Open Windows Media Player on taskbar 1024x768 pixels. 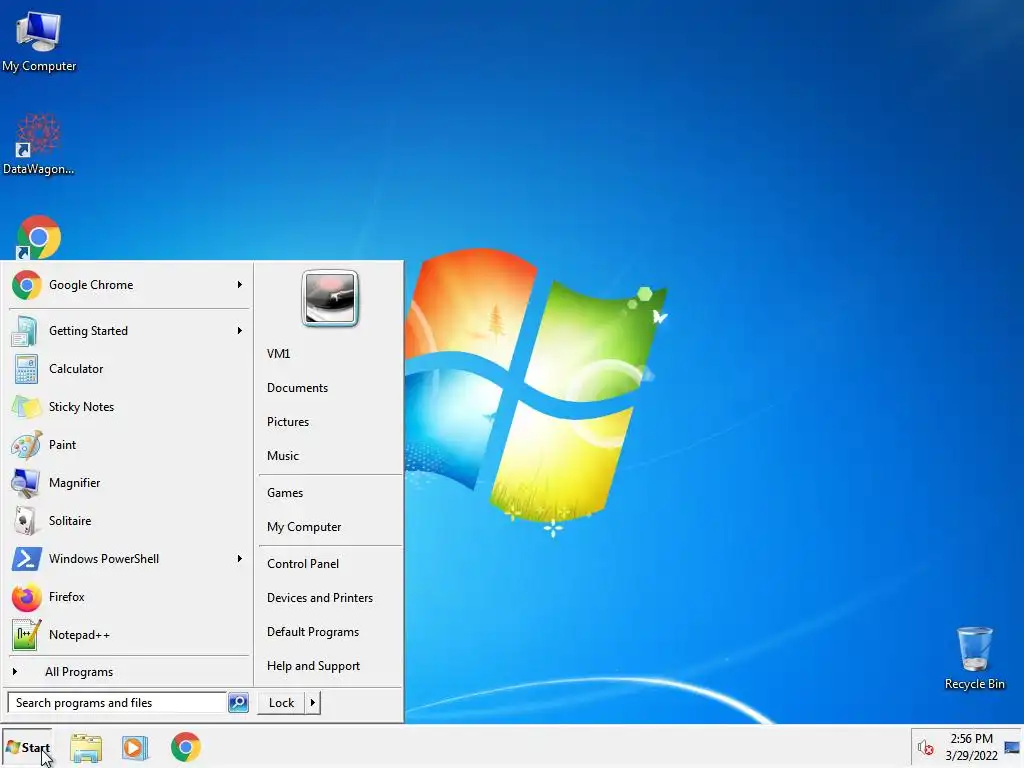coord(135,747)
